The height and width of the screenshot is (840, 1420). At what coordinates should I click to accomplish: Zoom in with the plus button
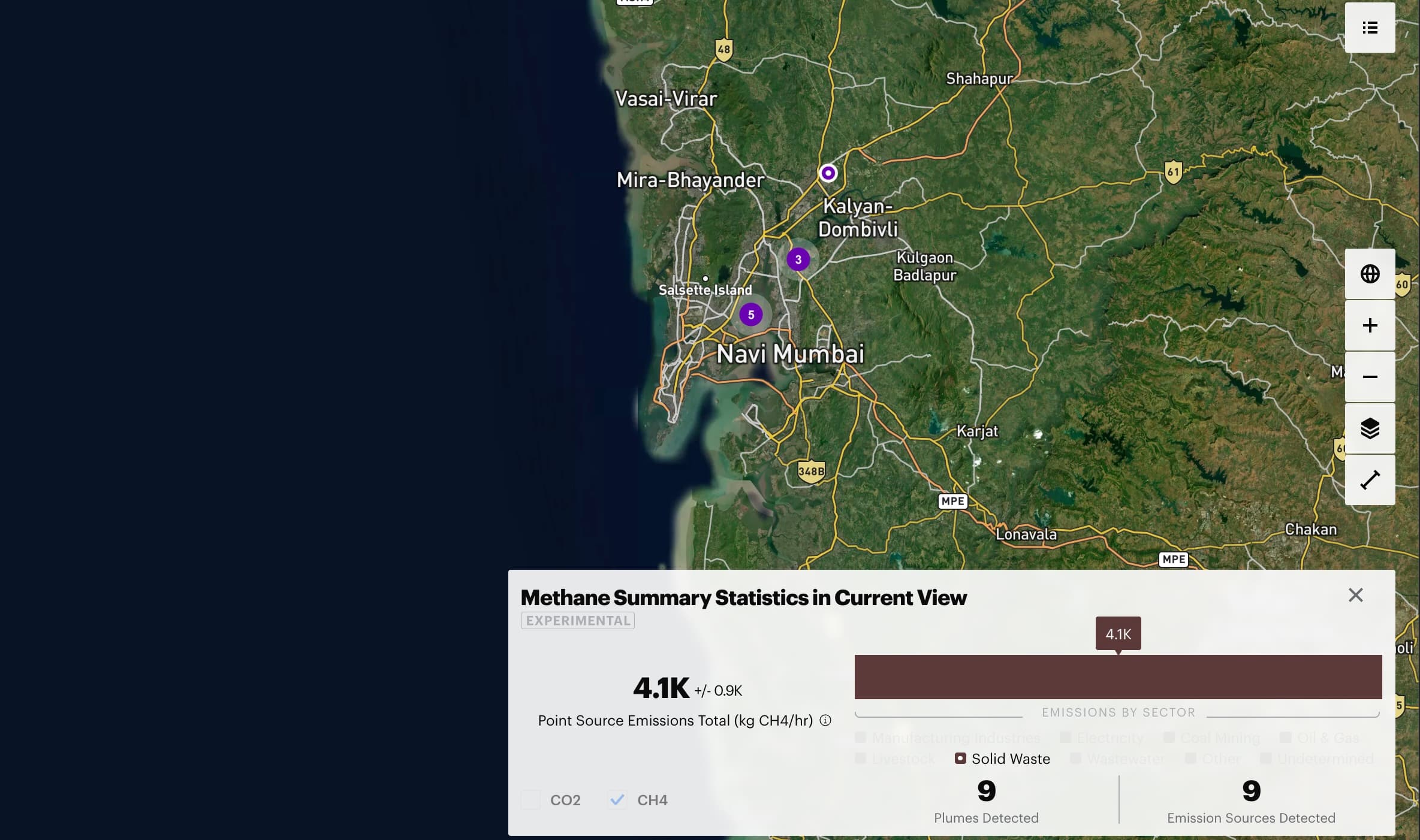pyautogui.click(x=1370, y=325)
